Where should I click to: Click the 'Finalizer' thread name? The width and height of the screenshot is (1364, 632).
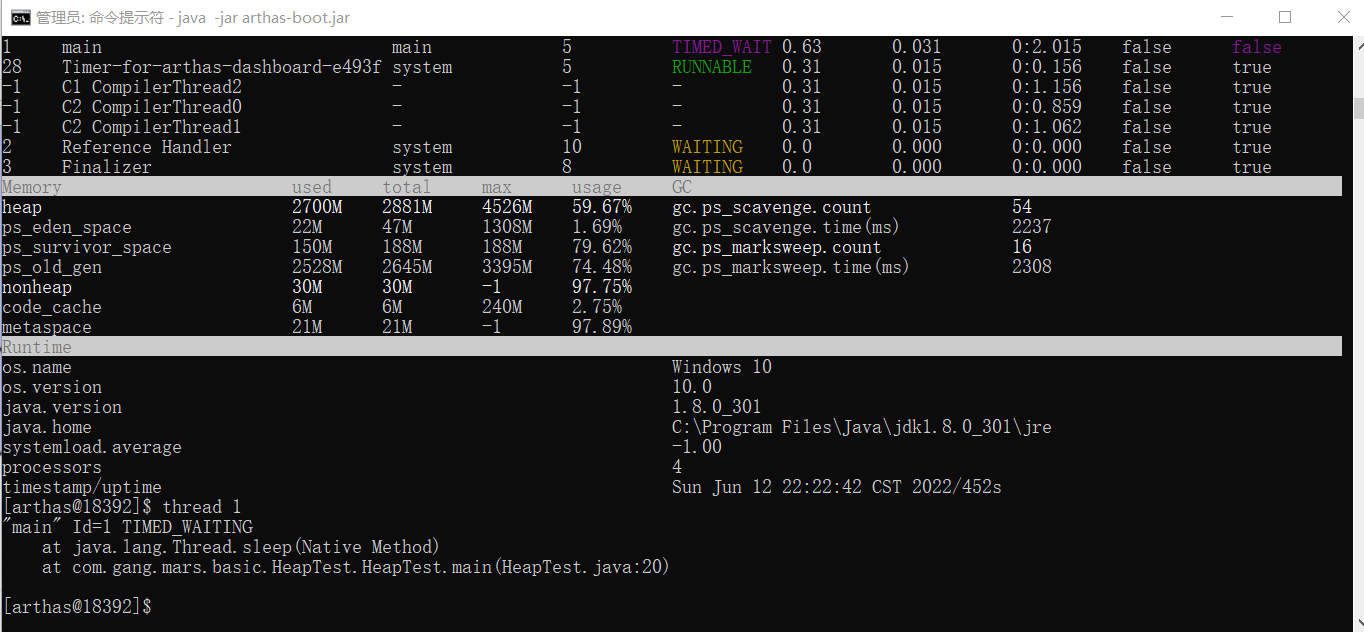107,167
